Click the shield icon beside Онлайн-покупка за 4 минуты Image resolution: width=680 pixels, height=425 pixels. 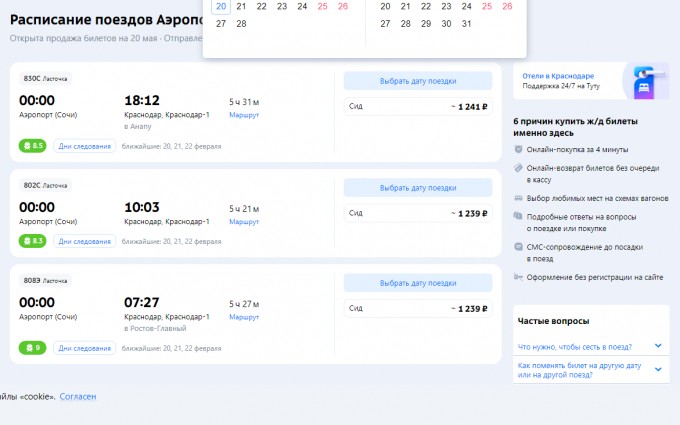[518, 149]
